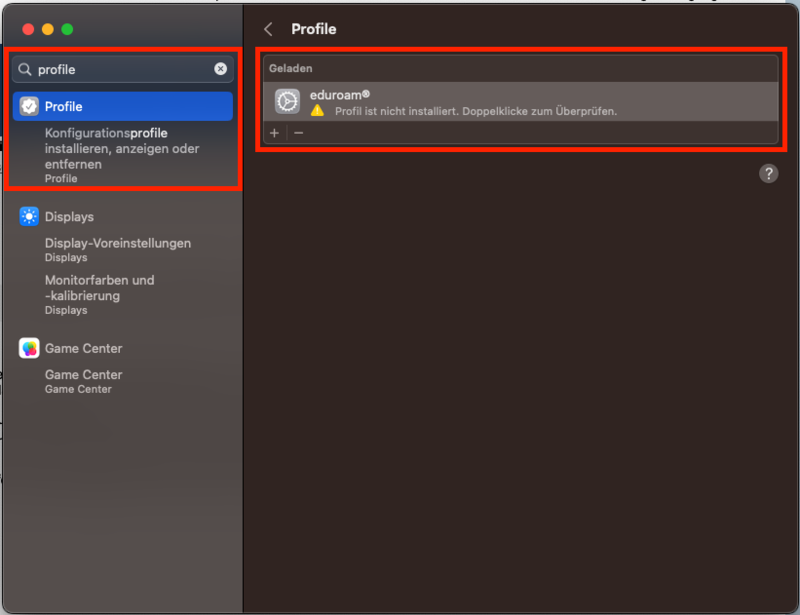Click 'Profil ist nicht installiert' warning text
Screen dimensions: 800x615
[476, 111]
